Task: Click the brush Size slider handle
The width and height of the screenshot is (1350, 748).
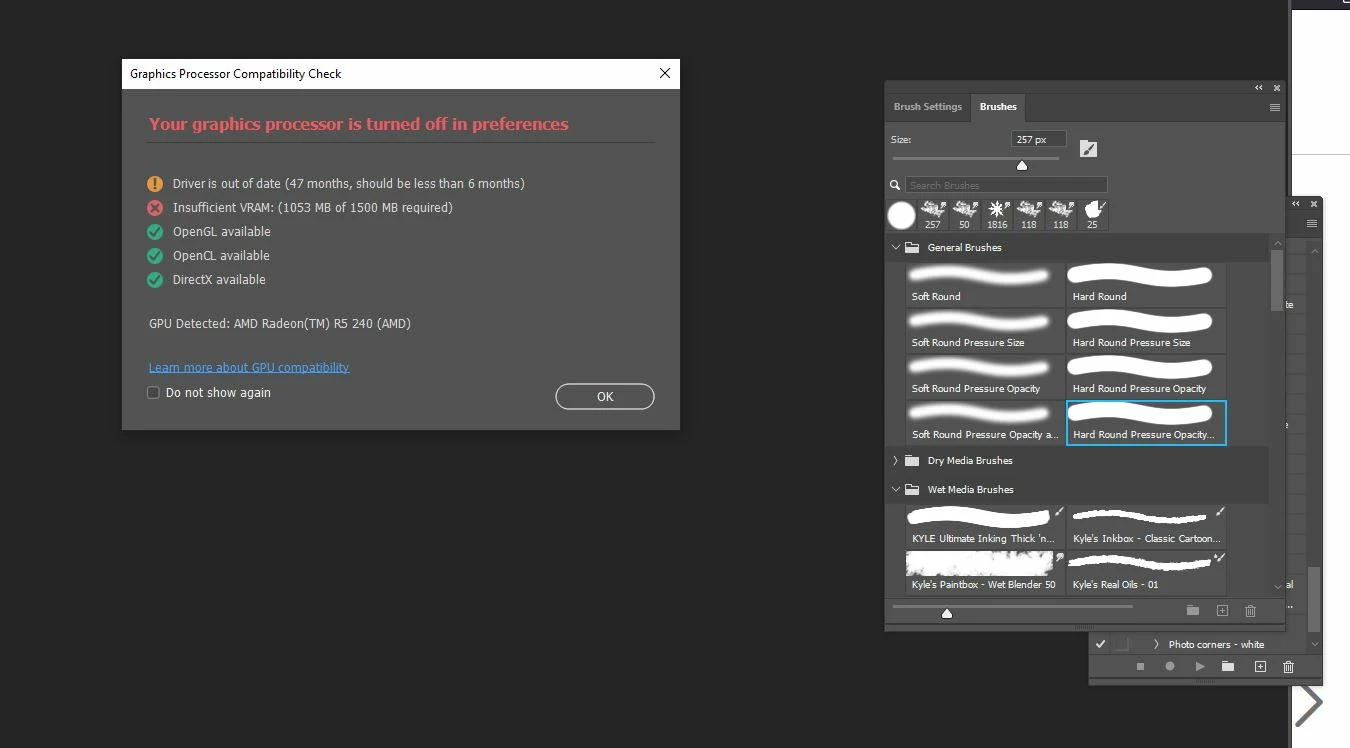Action: (1022, 165)
